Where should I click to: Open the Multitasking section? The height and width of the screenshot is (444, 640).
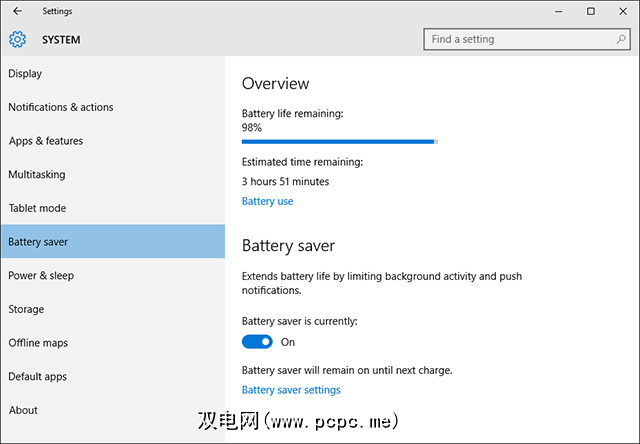(37, 174)
